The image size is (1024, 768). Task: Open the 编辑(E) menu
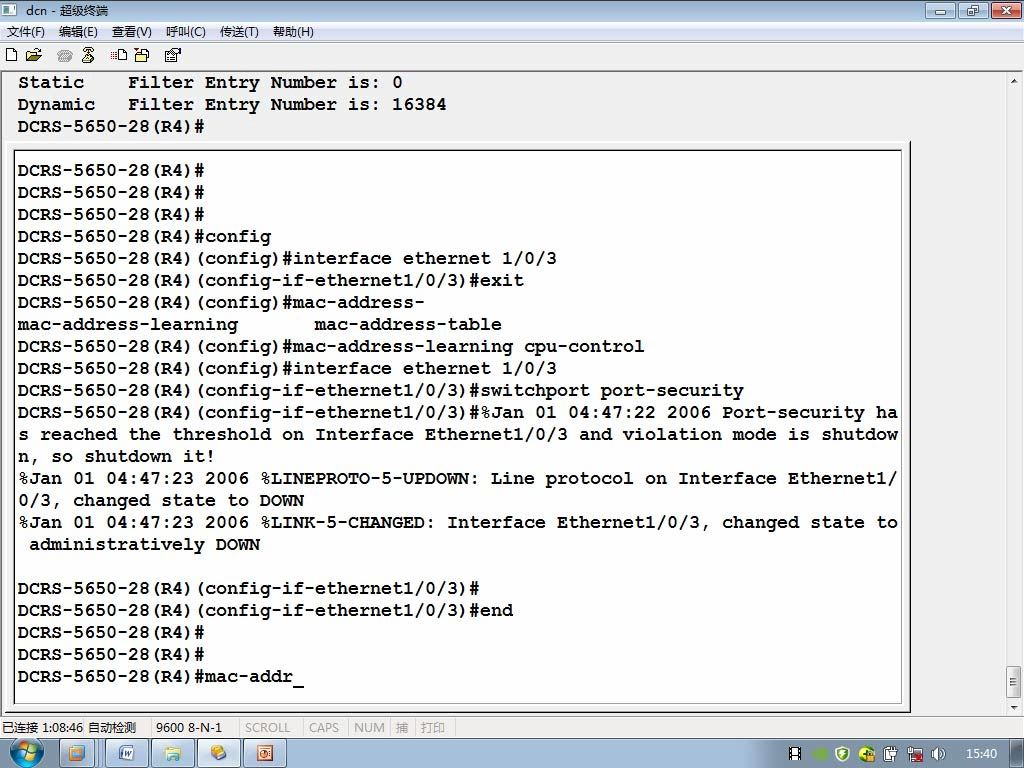[78, 31]
